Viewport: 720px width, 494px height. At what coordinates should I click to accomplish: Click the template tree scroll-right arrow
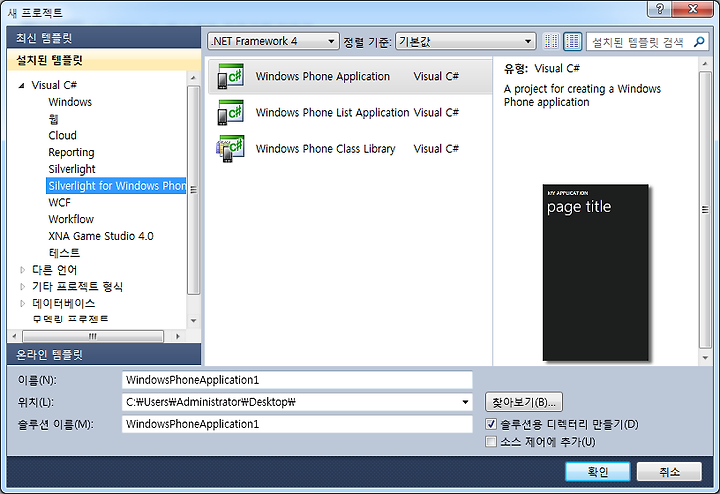[x=178, y=336]
